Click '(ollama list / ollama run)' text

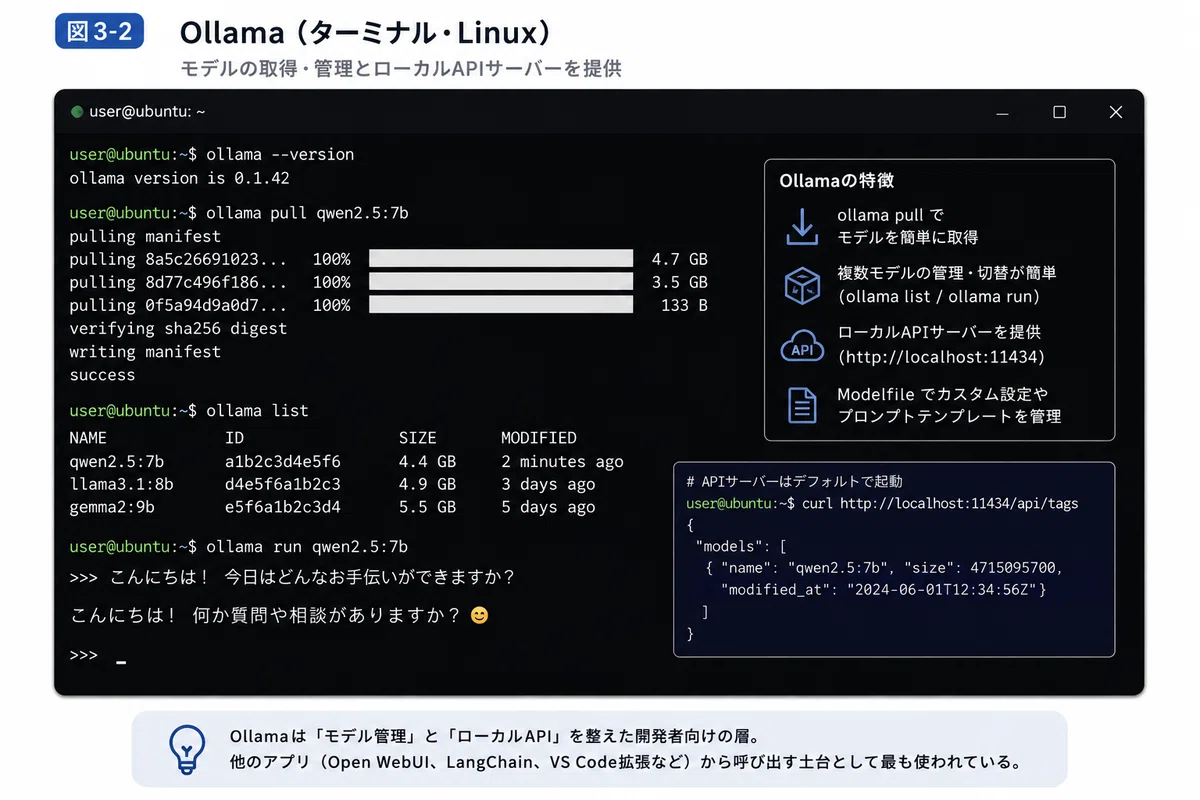(937, 297)
